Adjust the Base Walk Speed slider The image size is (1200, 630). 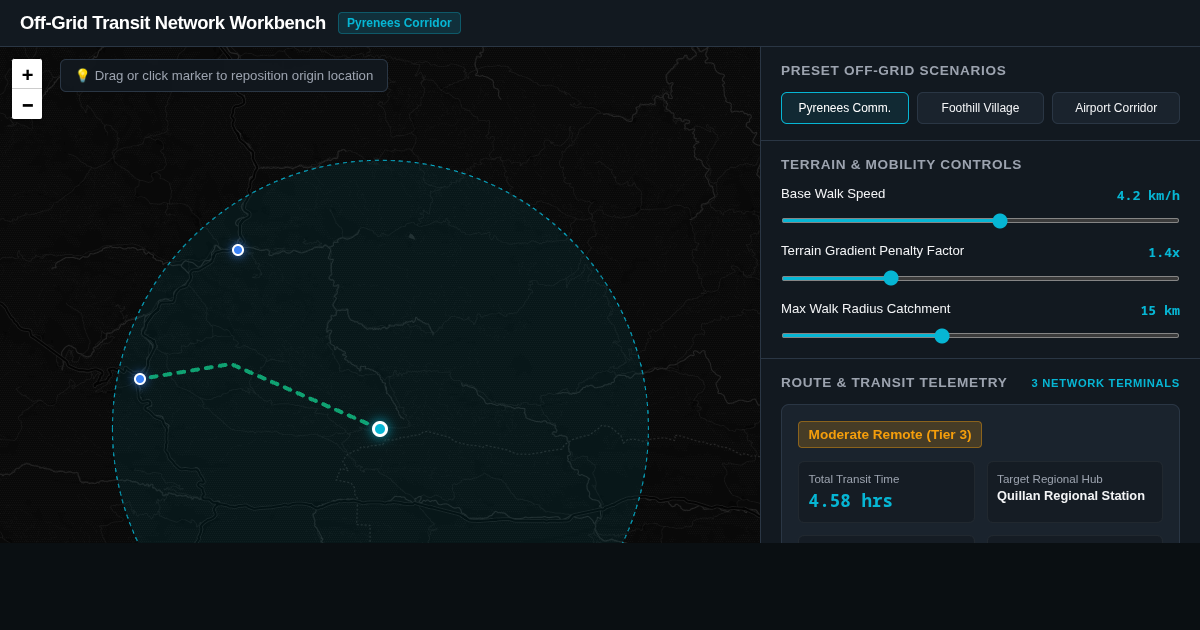coord(980,221)
